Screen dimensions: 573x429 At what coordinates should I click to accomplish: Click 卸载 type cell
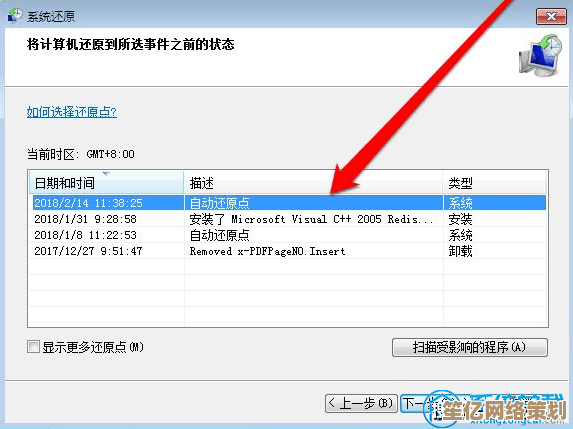pos(460,251)
